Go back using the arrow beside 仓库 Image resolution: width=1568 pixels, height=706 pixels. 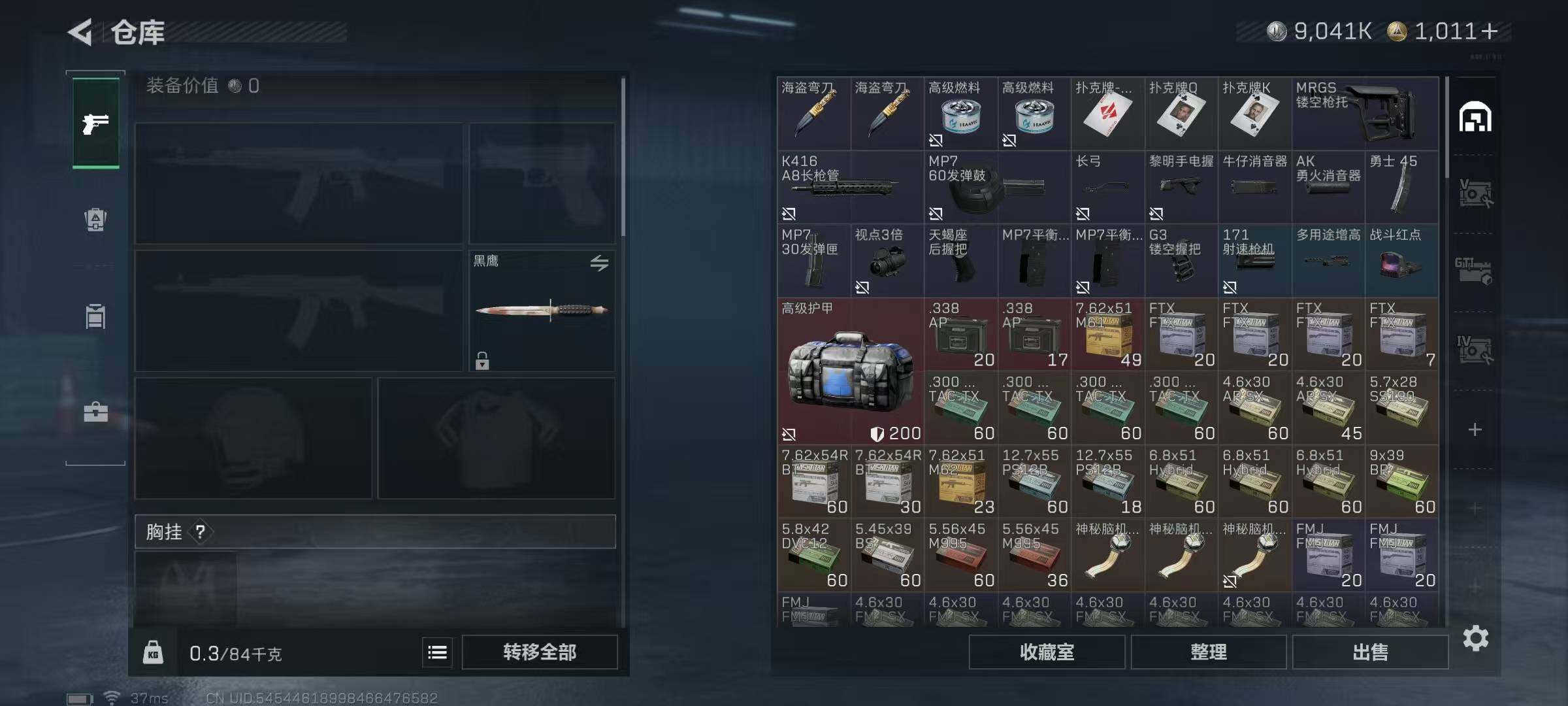pyautogui.click(x=80, y=32)
